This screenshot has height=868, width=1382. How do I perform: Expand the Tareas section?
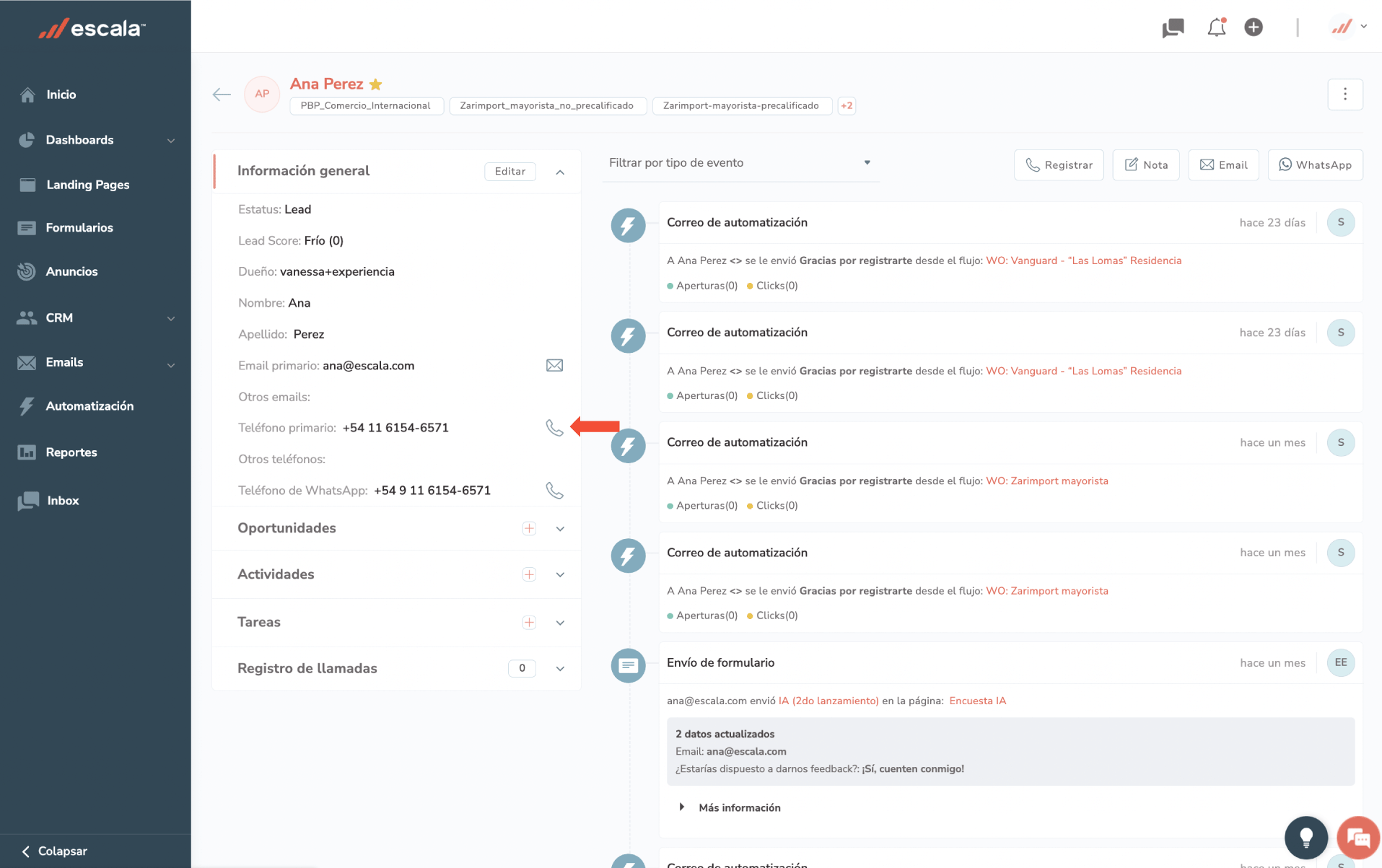click(x=560, y=623)
